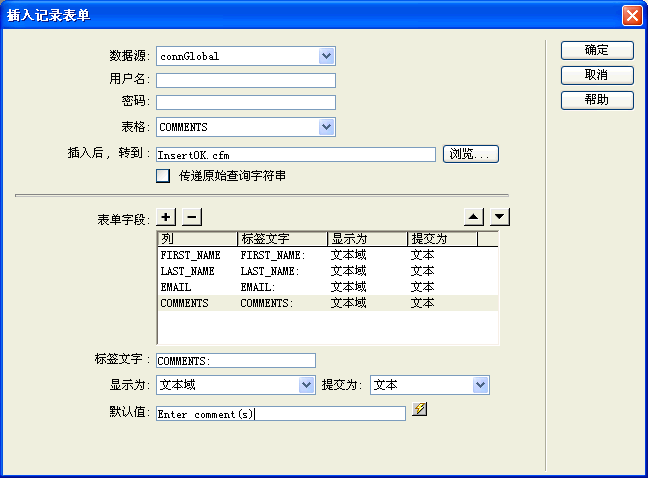Click the plus icon to add form field
Image resolution: width=648 pixels, height=478 pixels.
[x=167, y=217]
